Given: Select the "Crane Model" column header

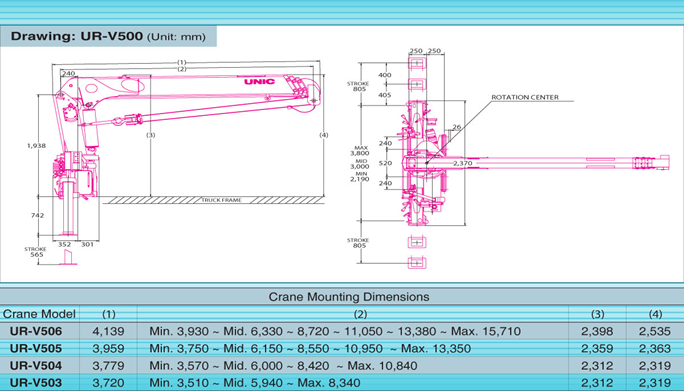Looking at the screenshot, I should [39, 314].
